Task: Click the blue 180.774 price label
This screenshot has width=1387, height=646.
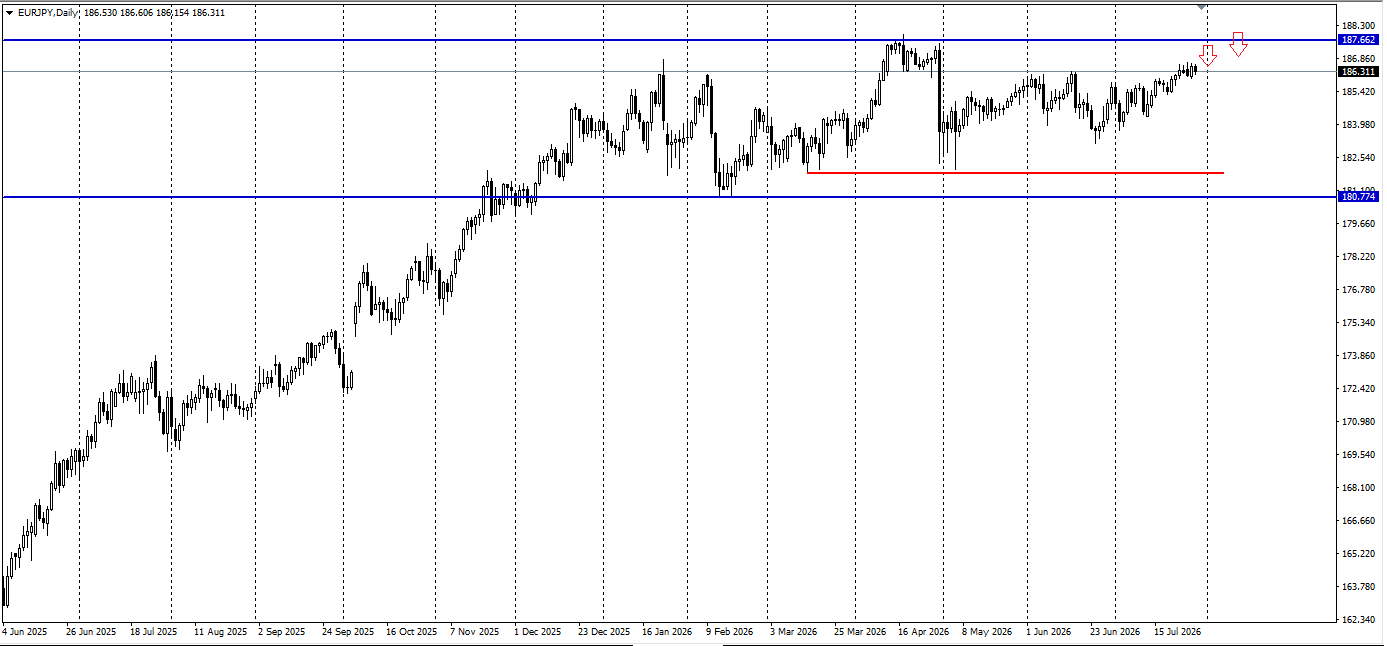Action: coord(1358,197)
